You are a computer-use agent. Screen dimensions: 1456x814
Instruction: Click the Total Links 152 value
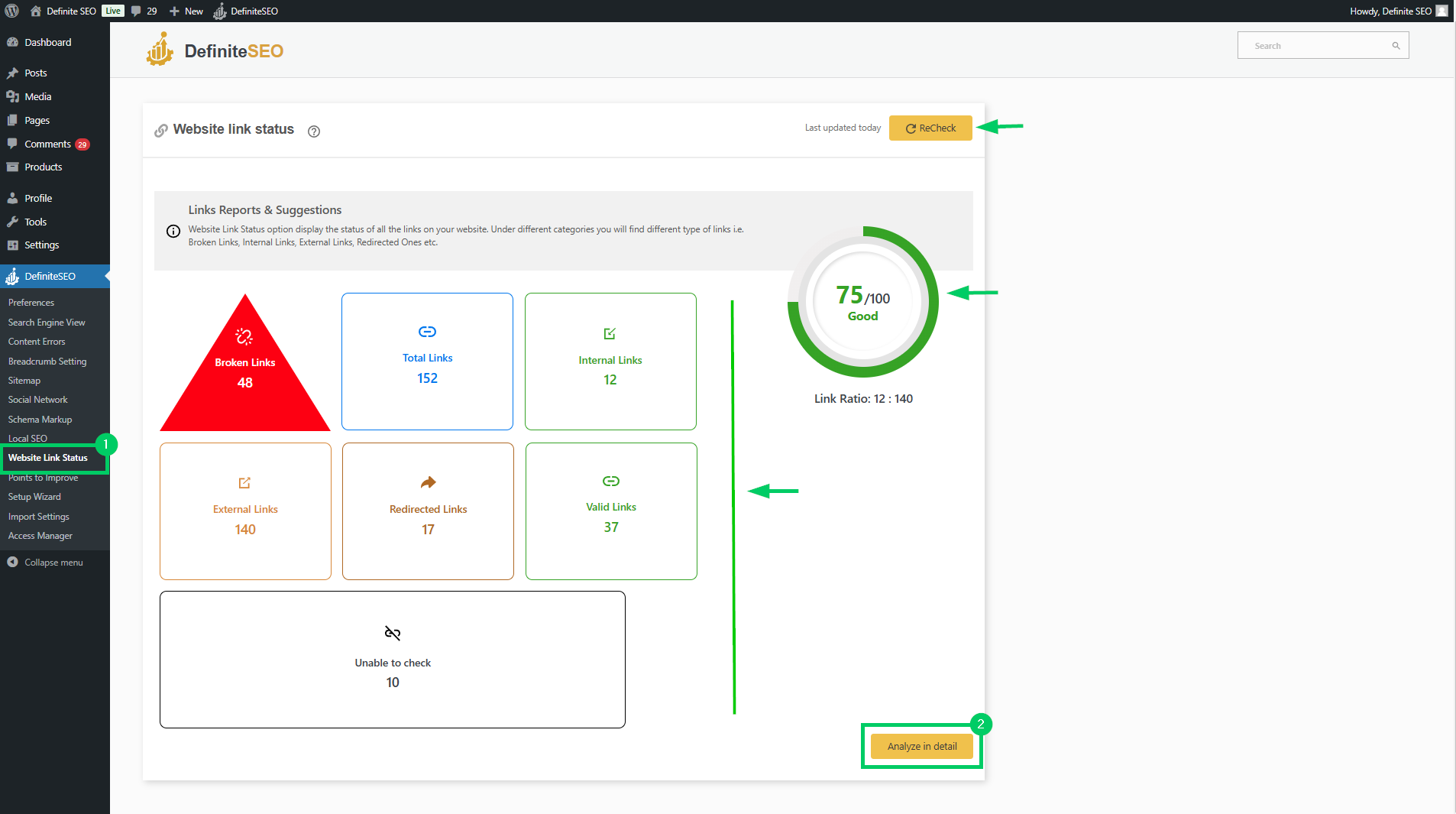[x=428, y=378]
